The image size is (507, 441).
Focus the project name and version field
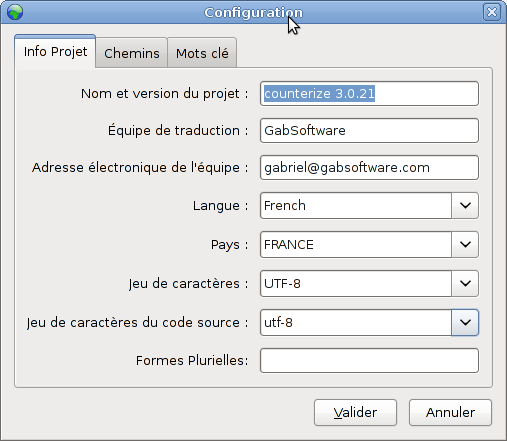(x=369, y=94)
